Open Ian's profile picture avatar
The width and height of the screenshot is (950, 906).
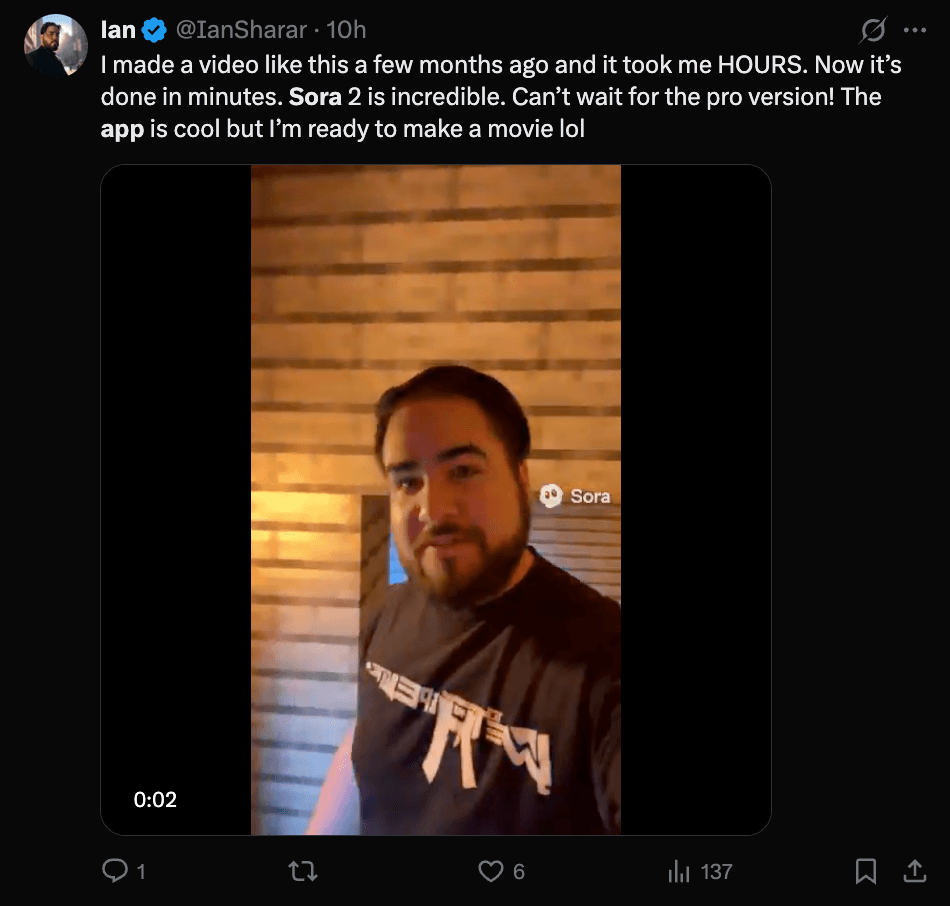[x=56, y=46]
